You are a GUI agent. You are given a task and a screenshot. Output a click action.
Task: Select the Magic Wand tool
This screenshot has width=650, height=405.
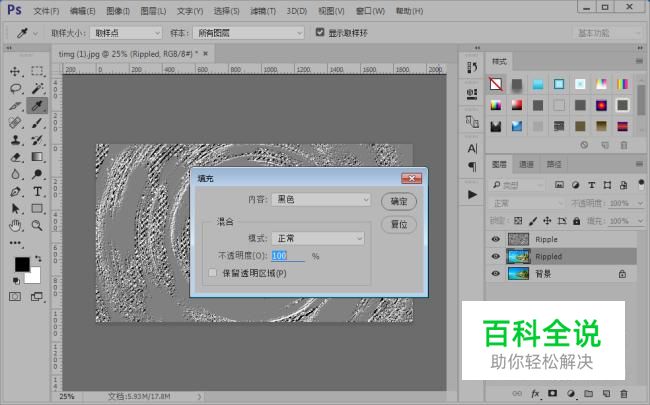(37, 88)
